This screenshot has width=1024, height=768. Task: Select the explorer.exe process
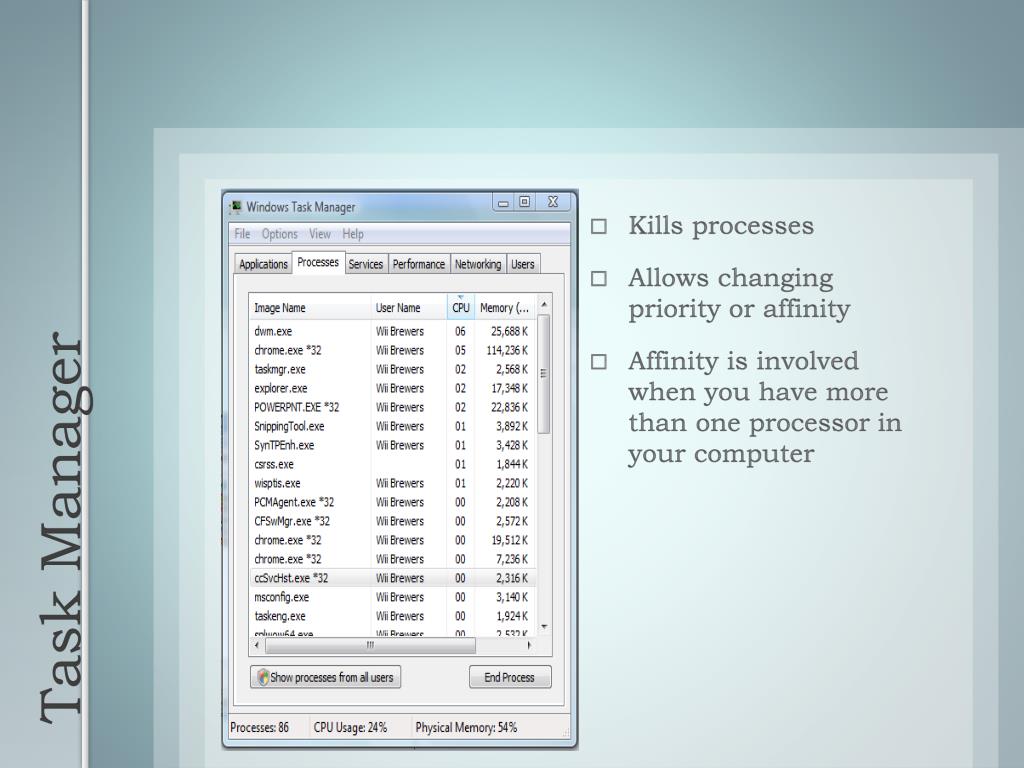pos(392,388)
